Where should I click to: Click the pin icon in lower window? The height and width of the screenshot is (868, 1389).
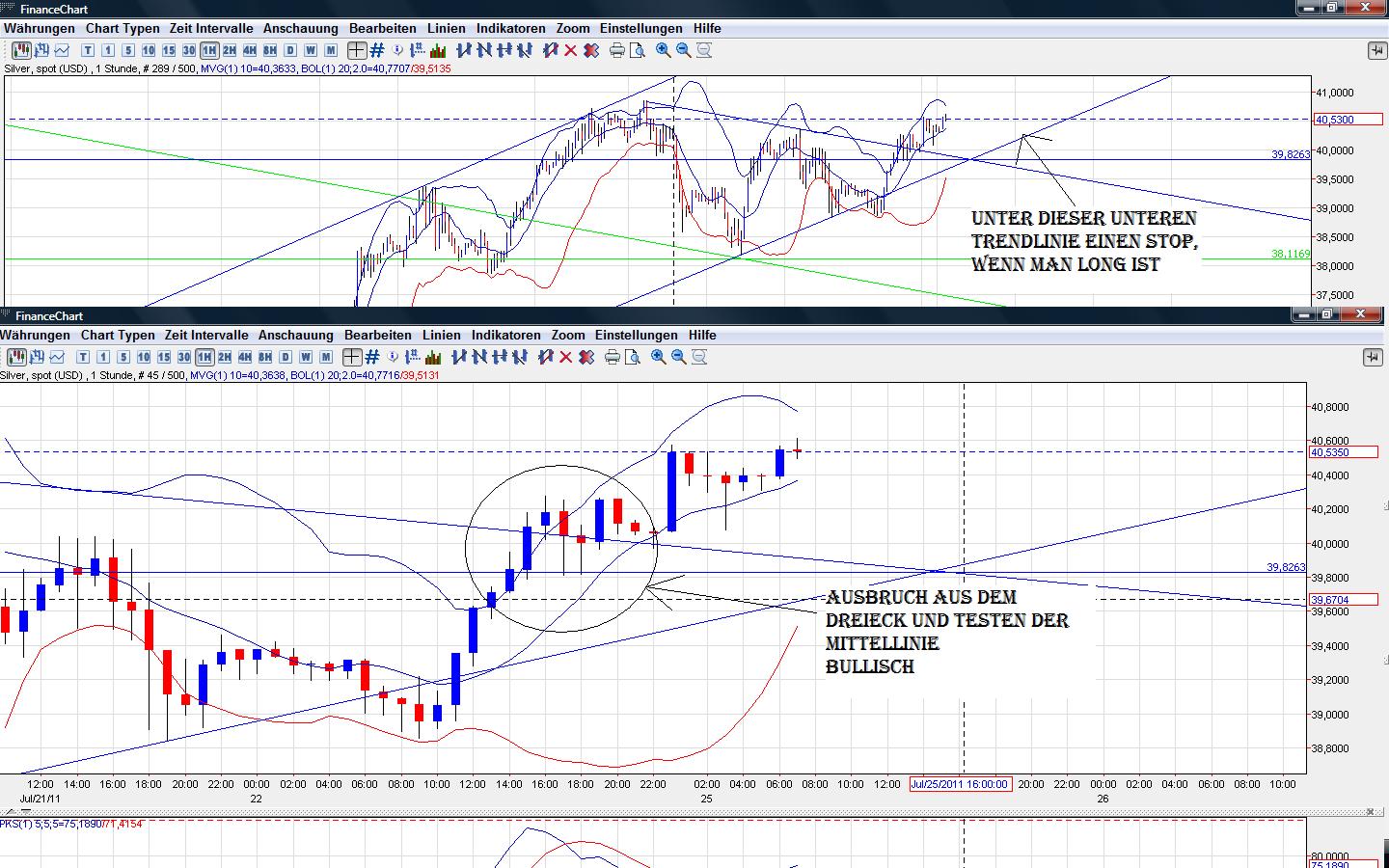[1373, 357]
